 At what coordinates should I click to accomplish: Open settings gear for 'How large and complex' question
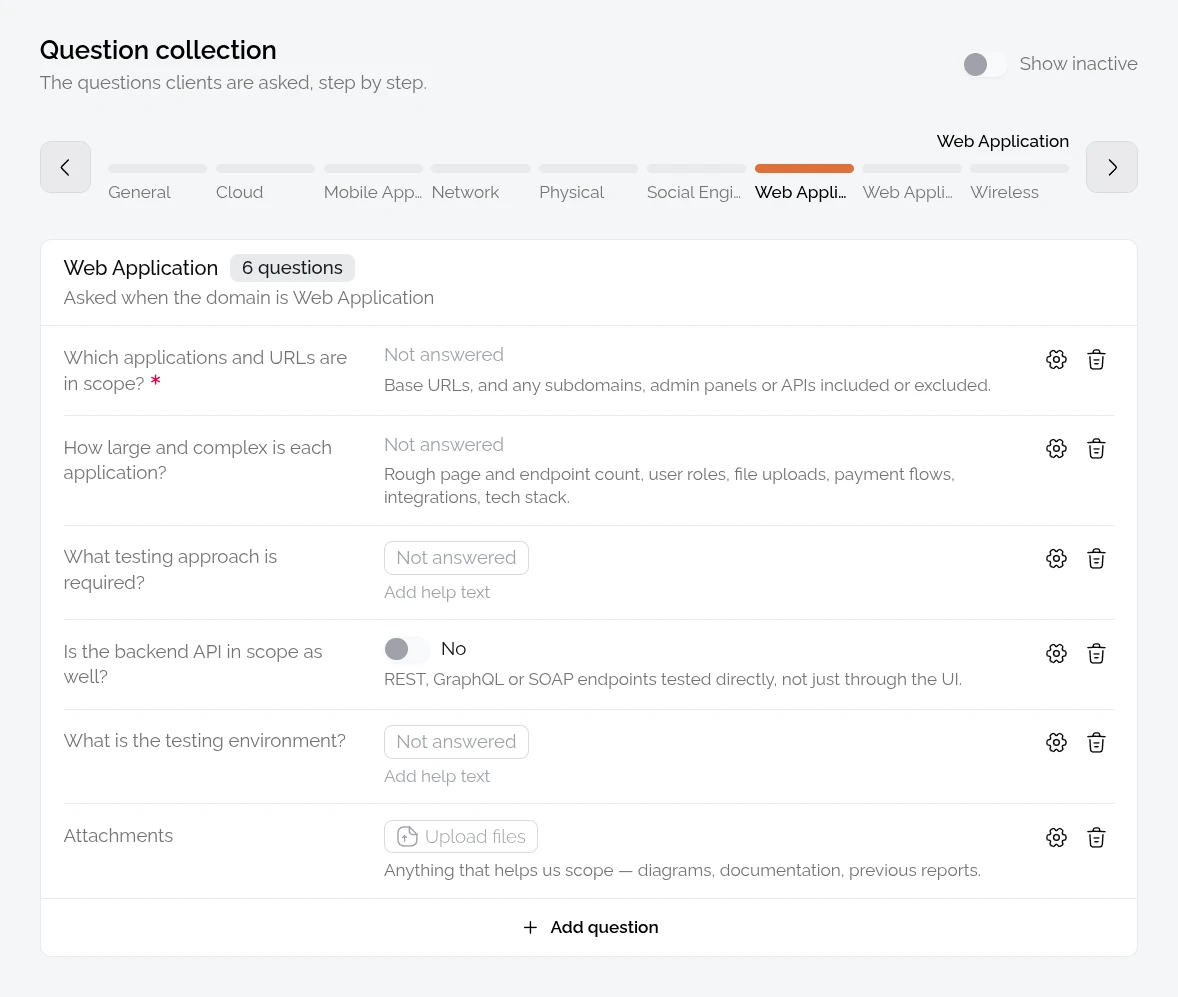coord(1056,449)
